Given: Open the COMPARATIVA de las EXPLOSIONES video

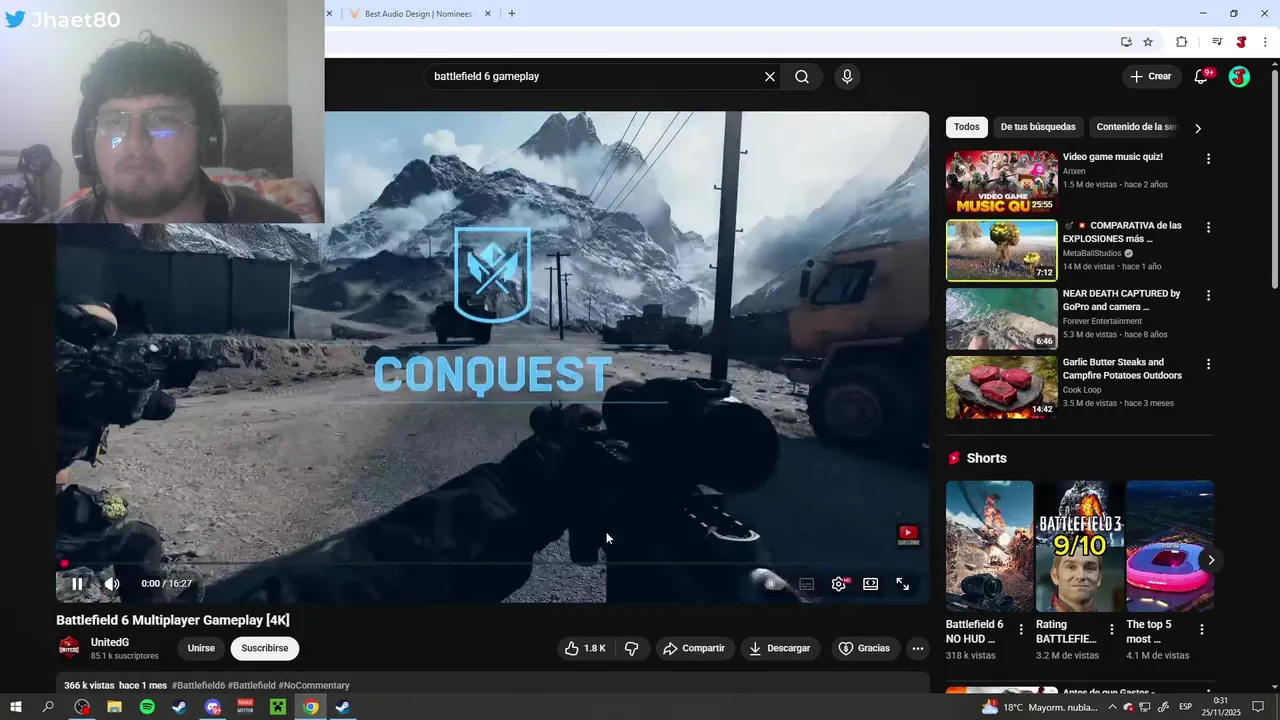Looking at the screenshot, I should [1001, 250].
